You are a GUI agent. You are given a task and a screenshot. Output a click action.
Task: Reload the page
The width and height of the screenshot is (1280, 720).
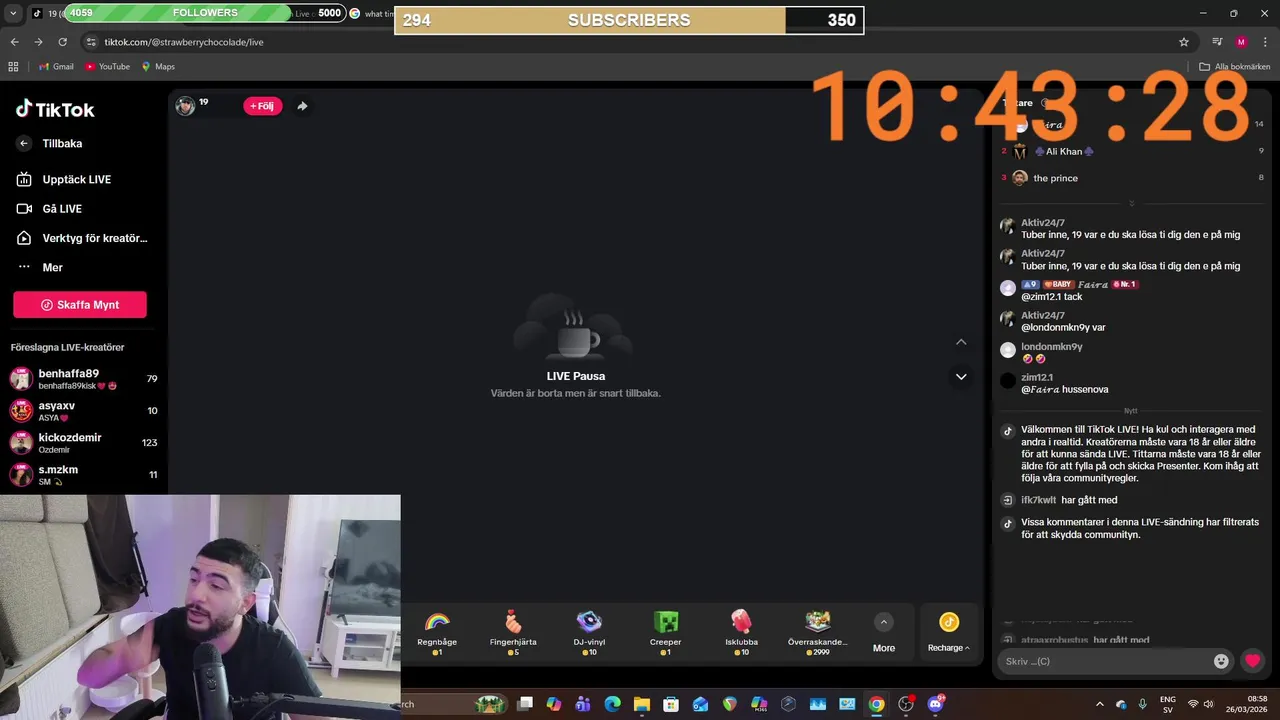(x=62, y=42)
